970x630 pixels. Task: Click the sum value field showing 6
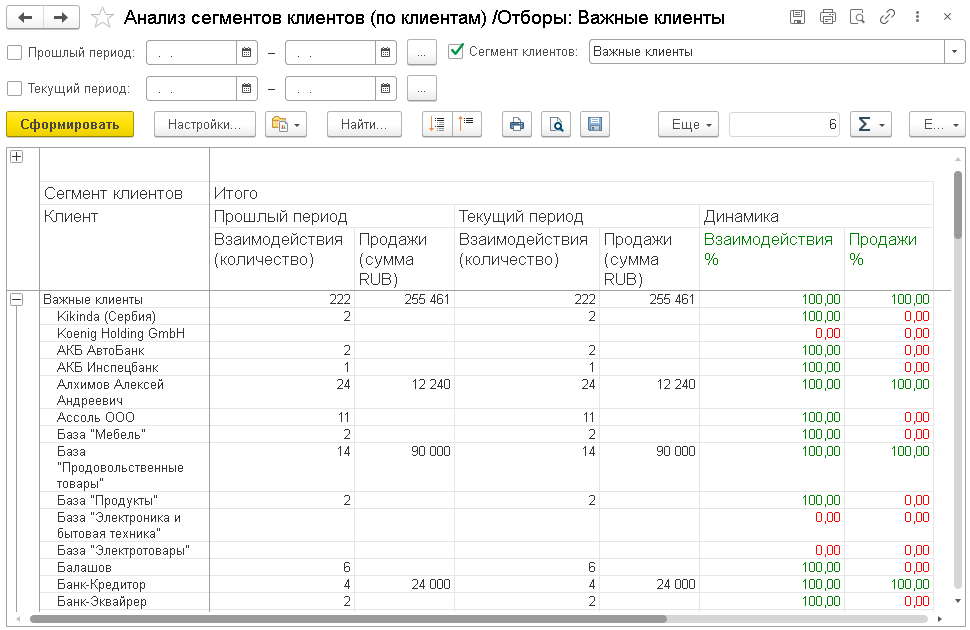(784, 124)
